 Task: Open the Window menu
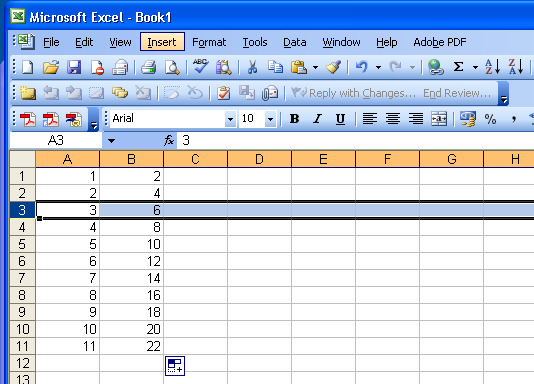[x=341, y=42]
